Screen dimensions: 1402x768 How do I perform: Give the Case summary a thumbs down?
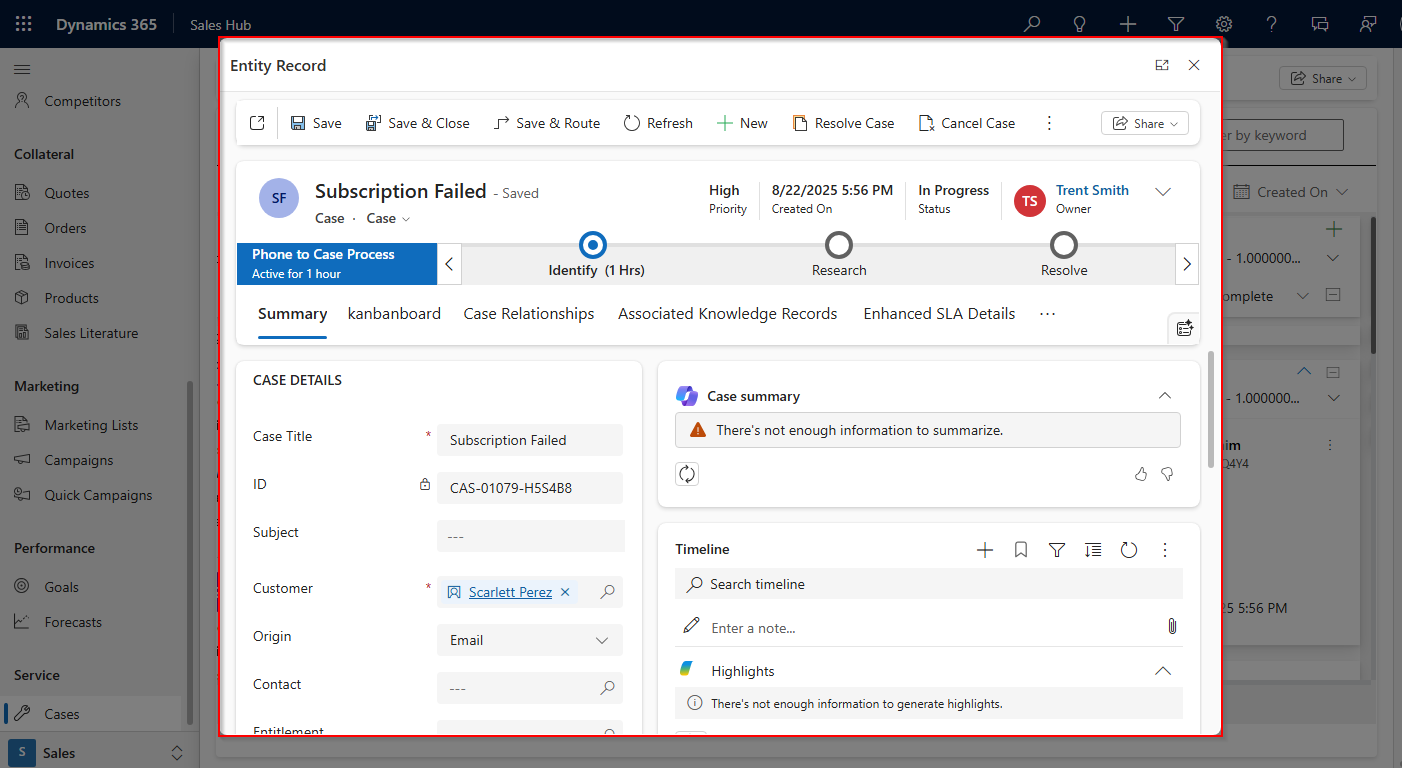(1167, 474)
